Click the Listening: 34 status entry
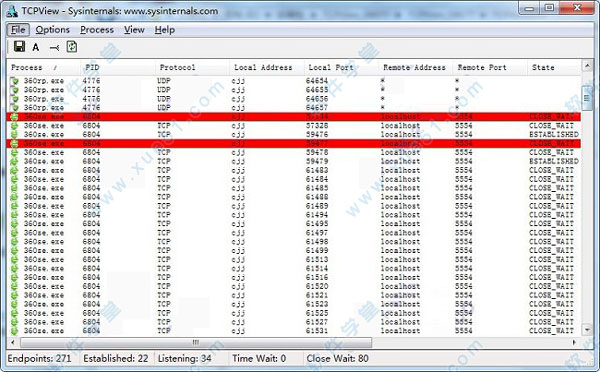600x372 pixels. tap(184, 359)
